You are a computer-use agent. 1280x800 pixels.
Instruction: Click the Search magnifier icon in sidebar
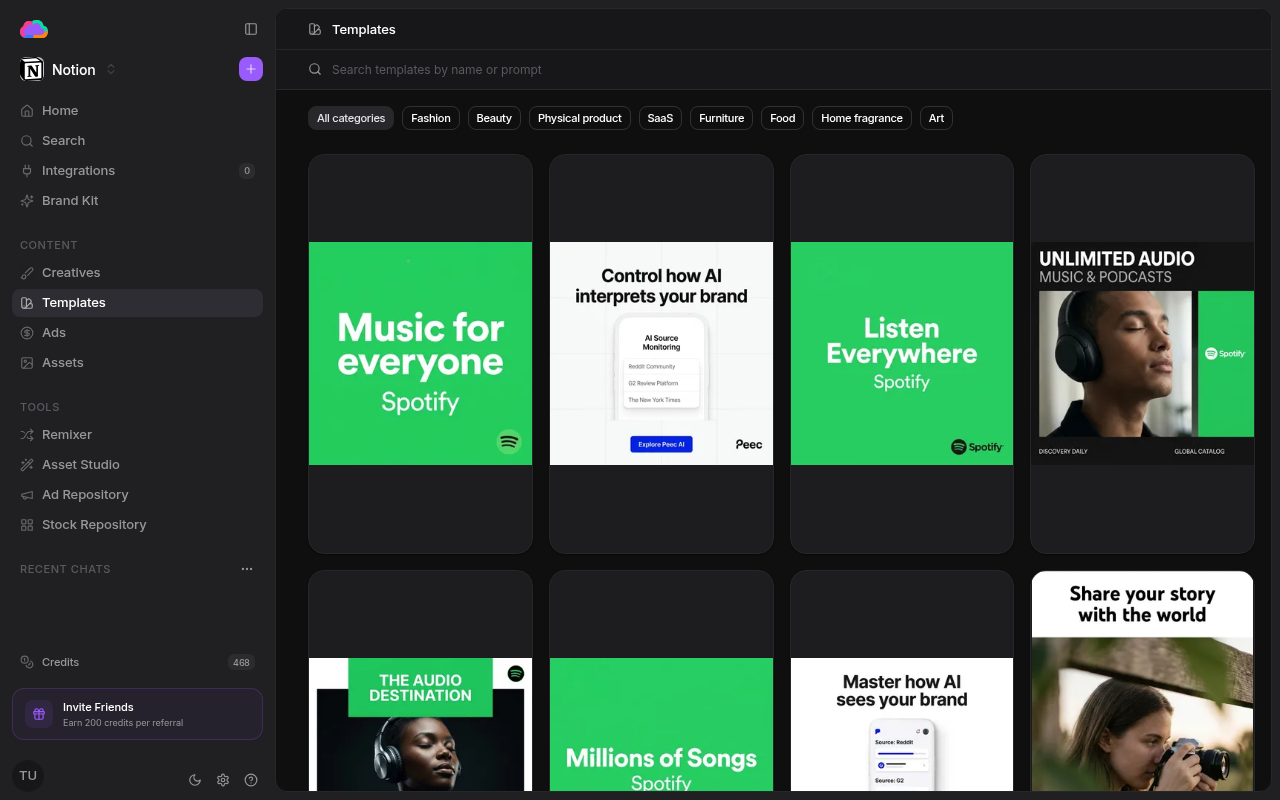point(27,141)
